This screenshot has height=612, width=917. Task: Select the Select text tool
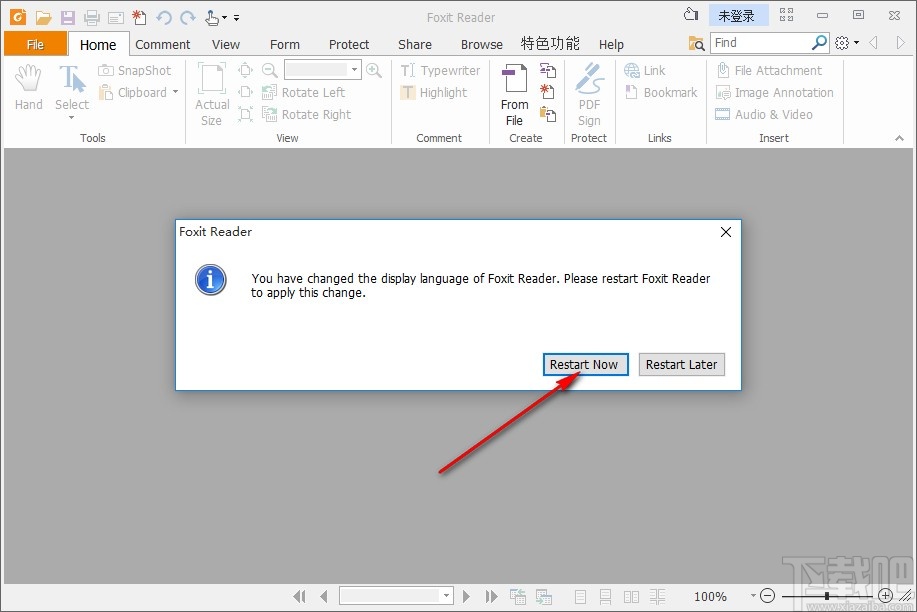72,91
